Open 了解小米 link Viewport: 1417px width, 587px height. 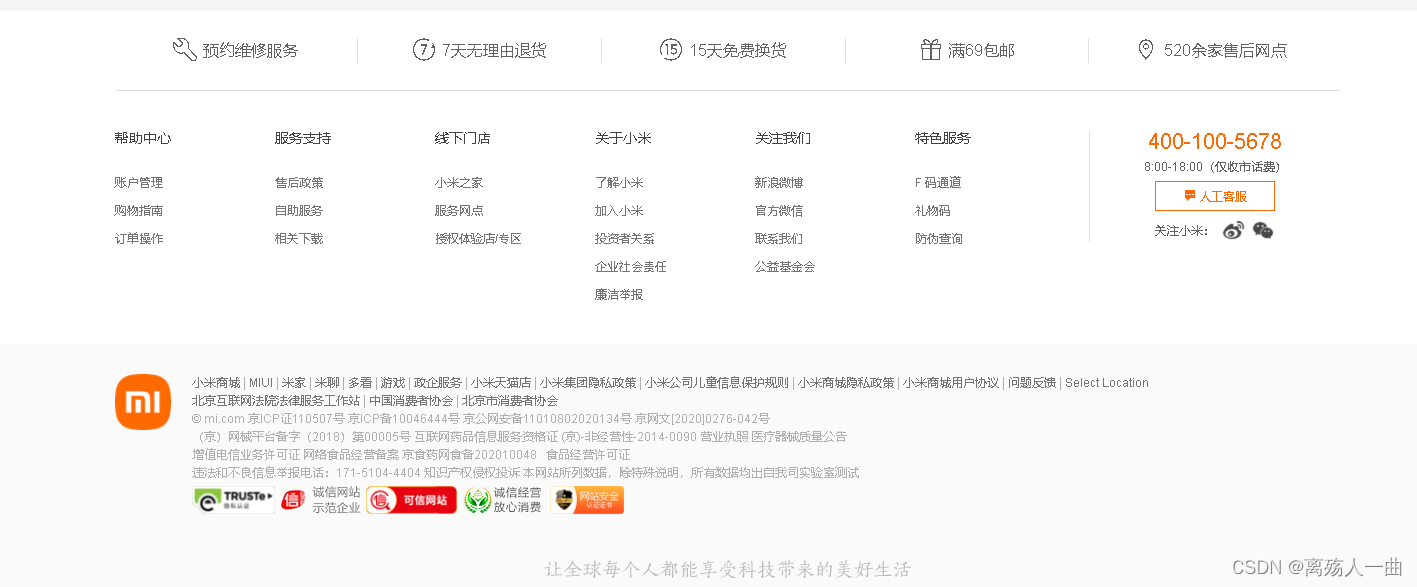click(619, 183)
